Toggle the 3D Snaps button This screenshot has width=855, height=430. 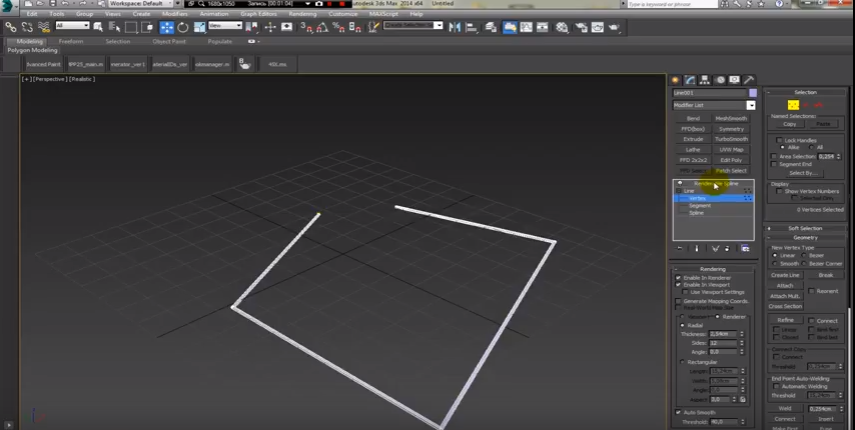pyautogui.click(x=306, y=27)
